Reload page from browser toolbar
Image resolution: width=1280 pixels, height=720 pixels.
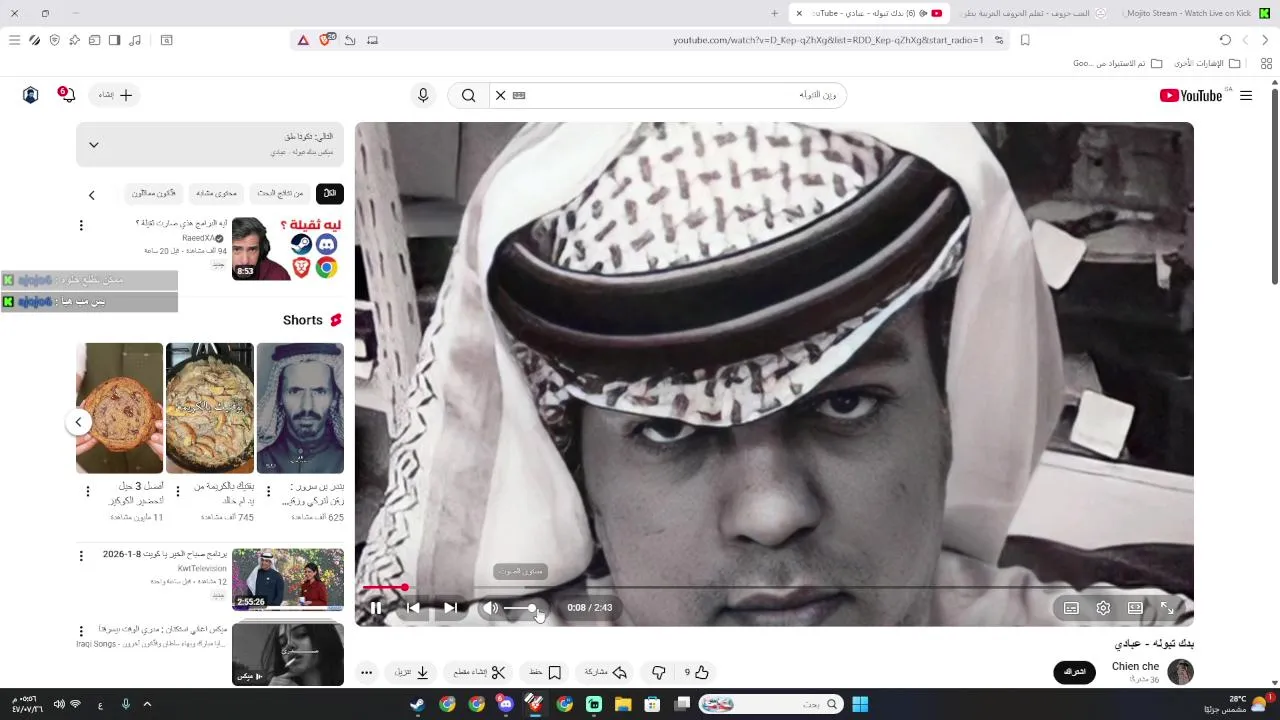(1225, 40)
